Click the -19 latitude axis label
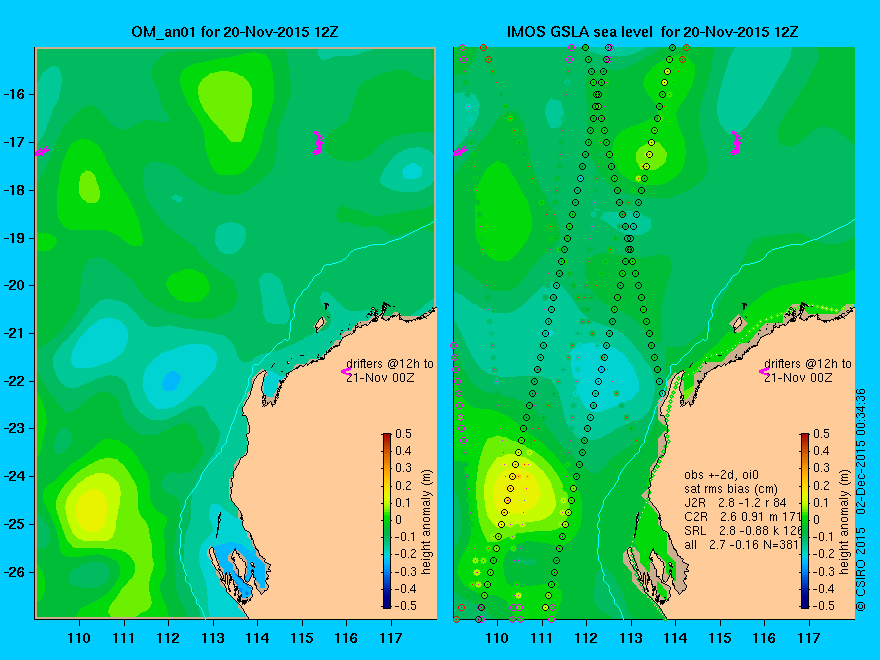 (15, 238)
